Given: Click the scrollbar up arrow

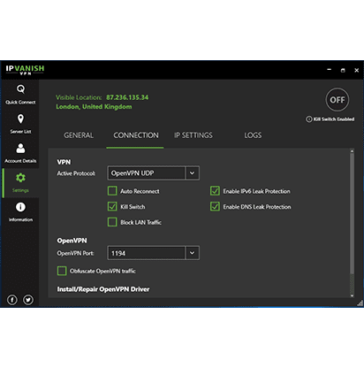Looking at the screenshot, I should pos(352,151).
